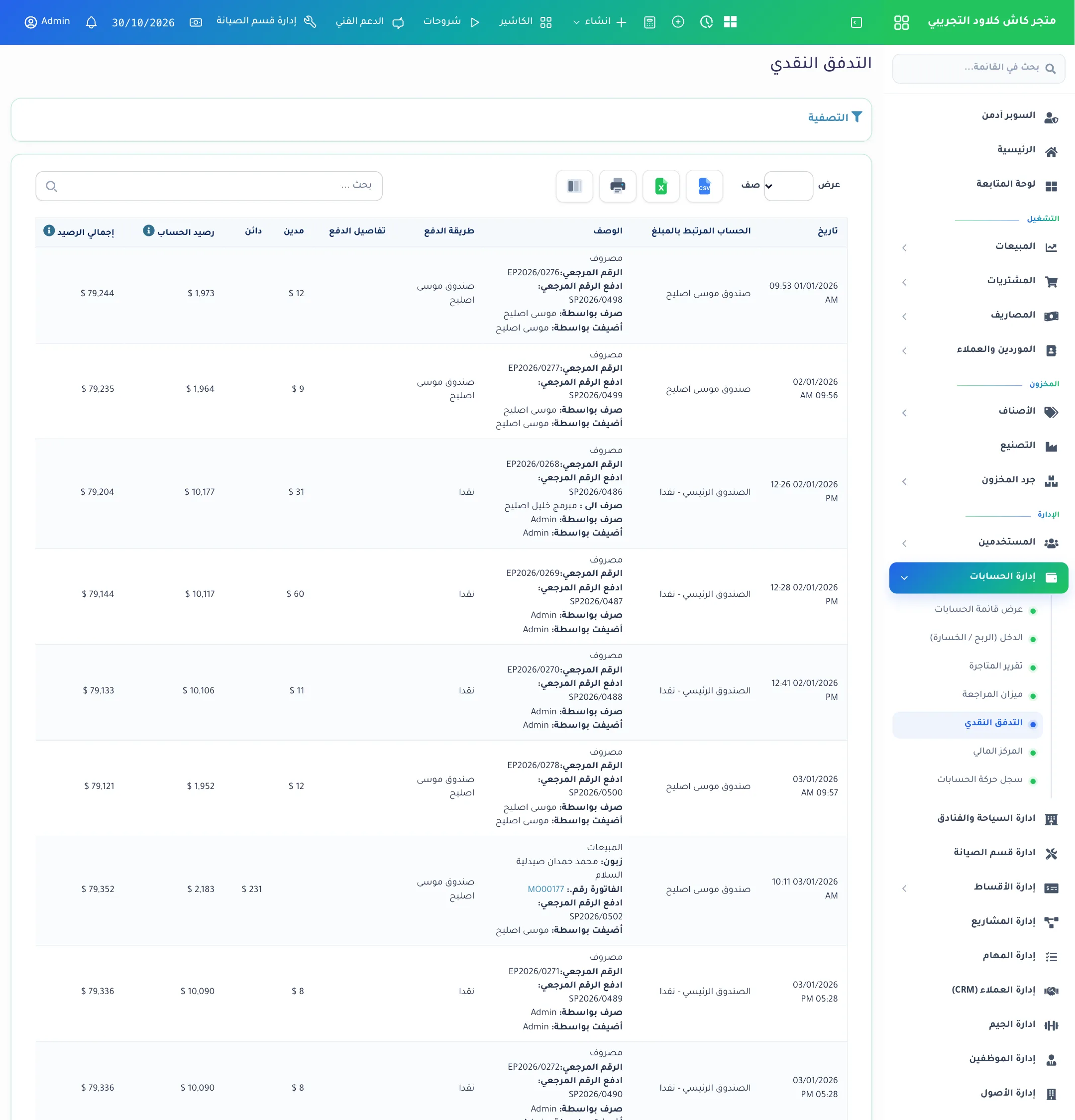The width and height of the screenshot is (1075, 1120).
Task: Export table as CSV file
Action: (704, 186)
